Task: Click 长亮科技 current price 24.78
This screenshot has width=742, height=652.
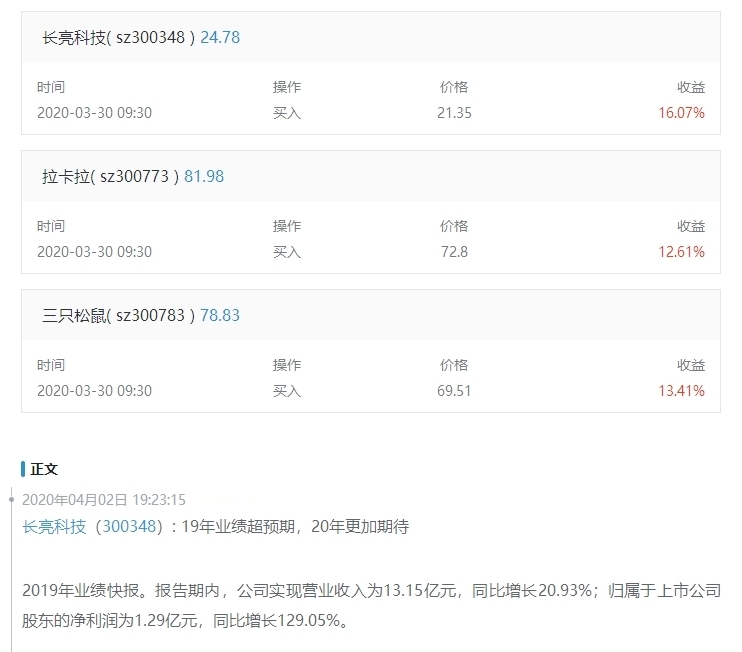Action: coord(220,37)
